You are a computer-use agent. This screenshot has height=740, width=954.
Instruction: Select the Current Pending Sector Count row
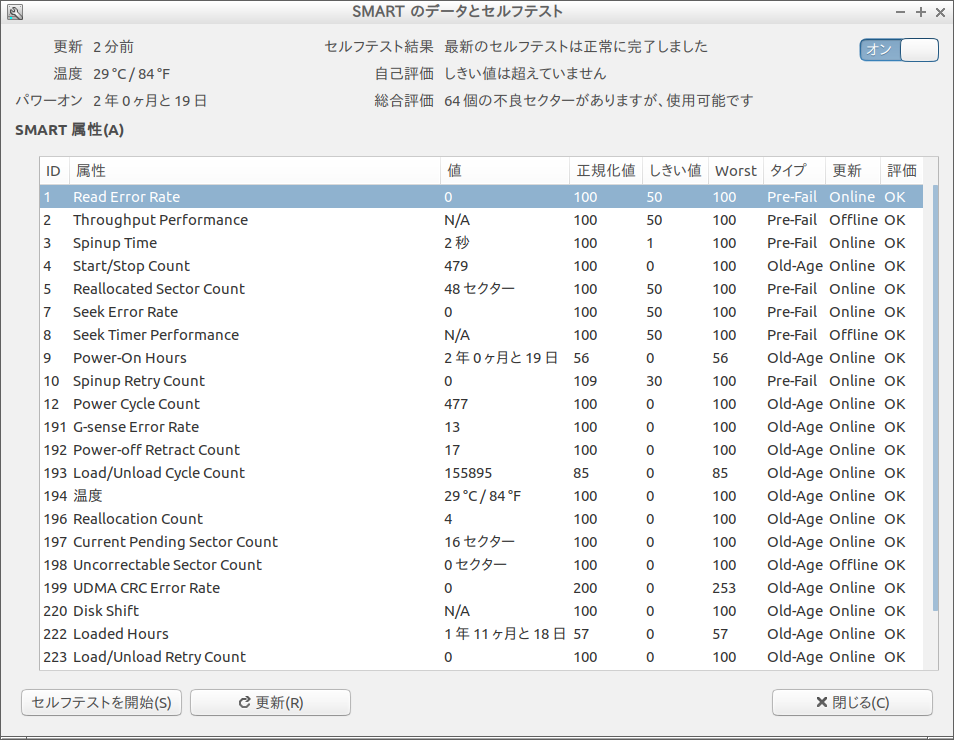pyautogui.click(x=481, y=542)
